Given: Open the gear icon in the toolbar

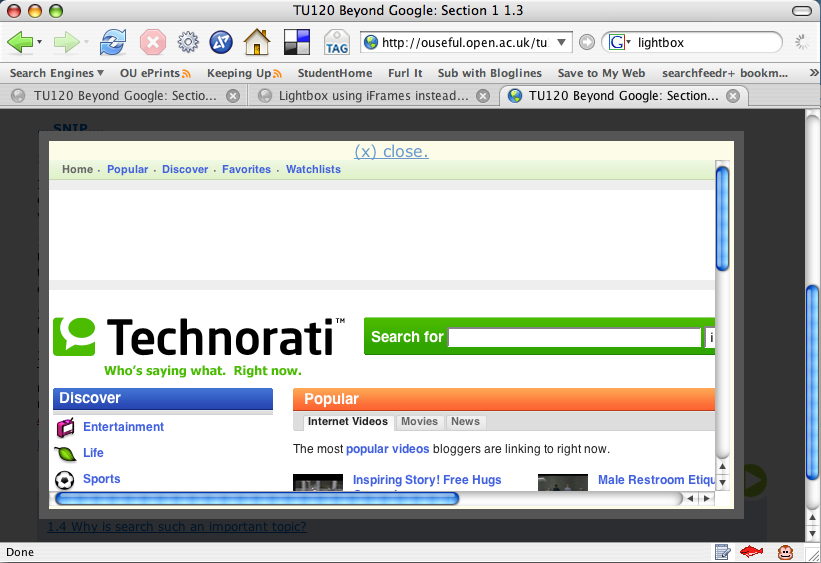Looking at the screenshot, I should (188, 42).
